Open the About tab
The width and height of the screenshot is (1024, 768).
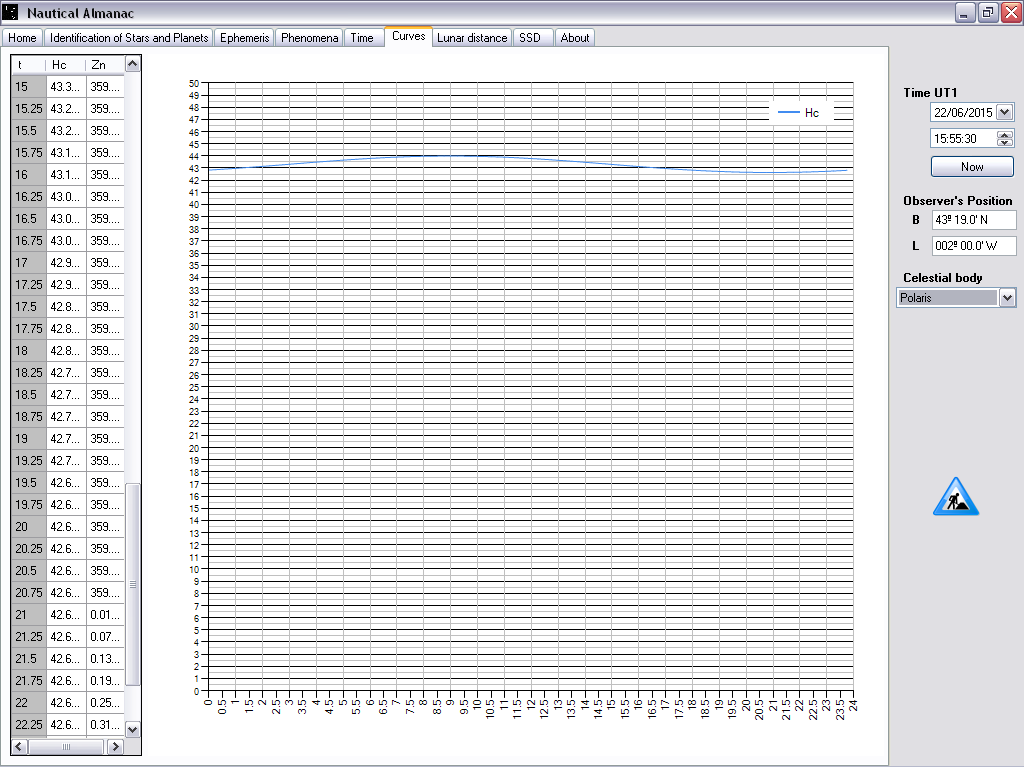pos(575,38)
